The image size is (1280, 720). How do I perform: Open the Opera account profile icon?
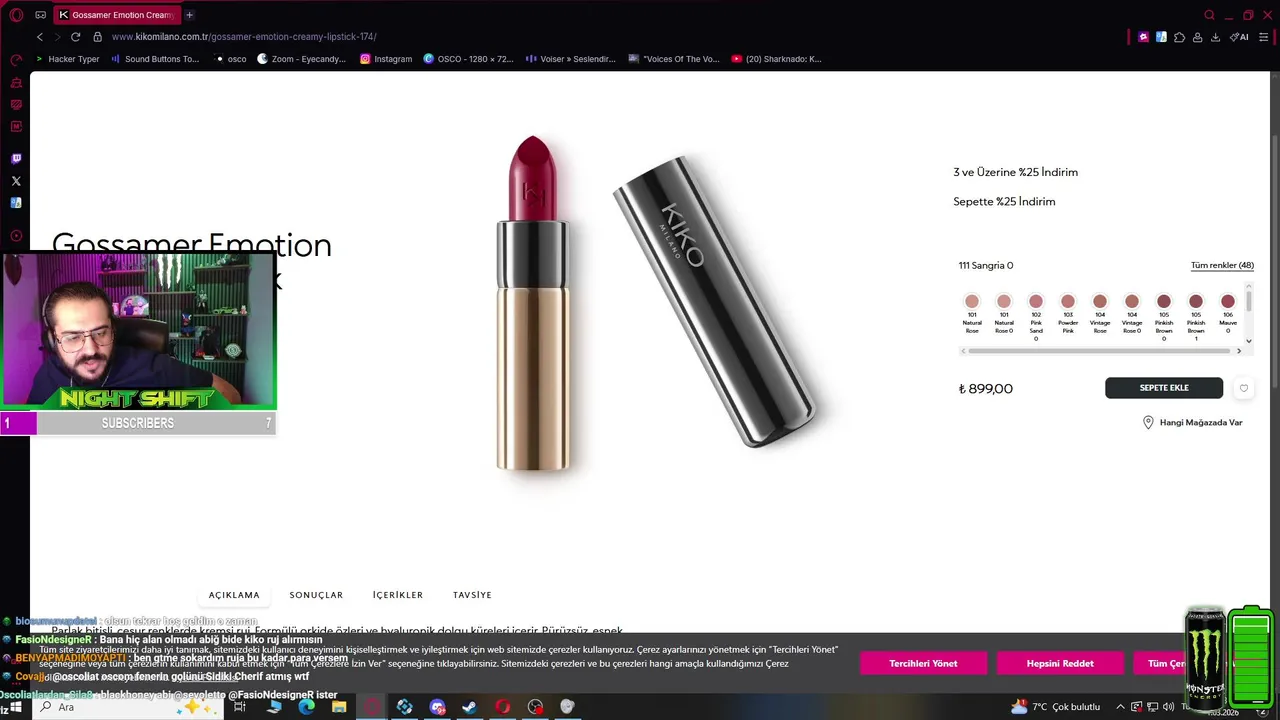(x=1197, y=37)
